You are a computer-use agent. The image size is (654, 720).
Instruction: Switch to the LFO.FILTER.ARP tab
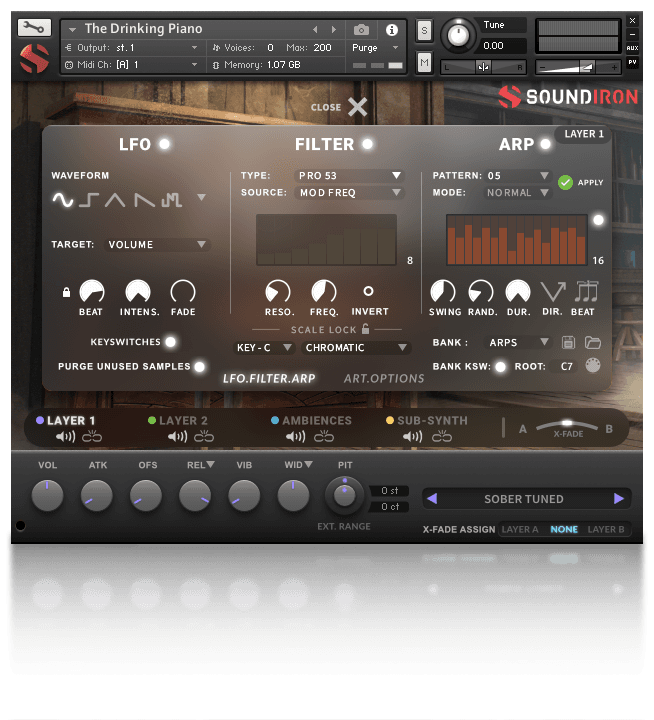[x=269, y=378]
